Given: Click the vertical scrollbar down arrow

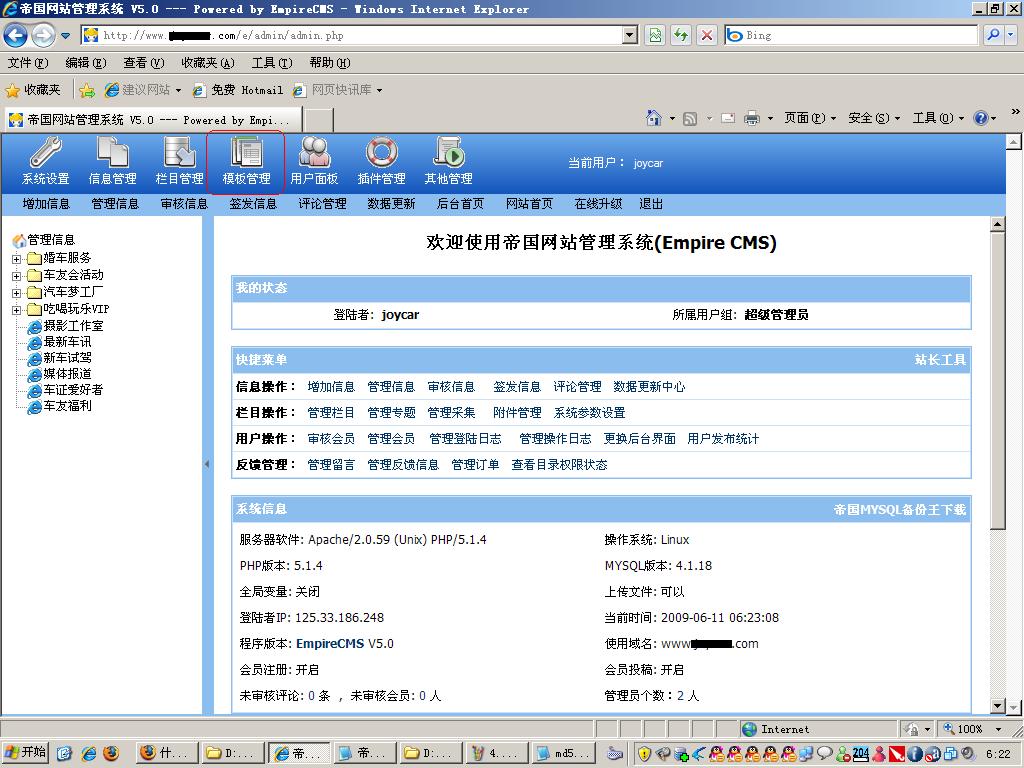Looking at the screenshot, I should (997, 706).
